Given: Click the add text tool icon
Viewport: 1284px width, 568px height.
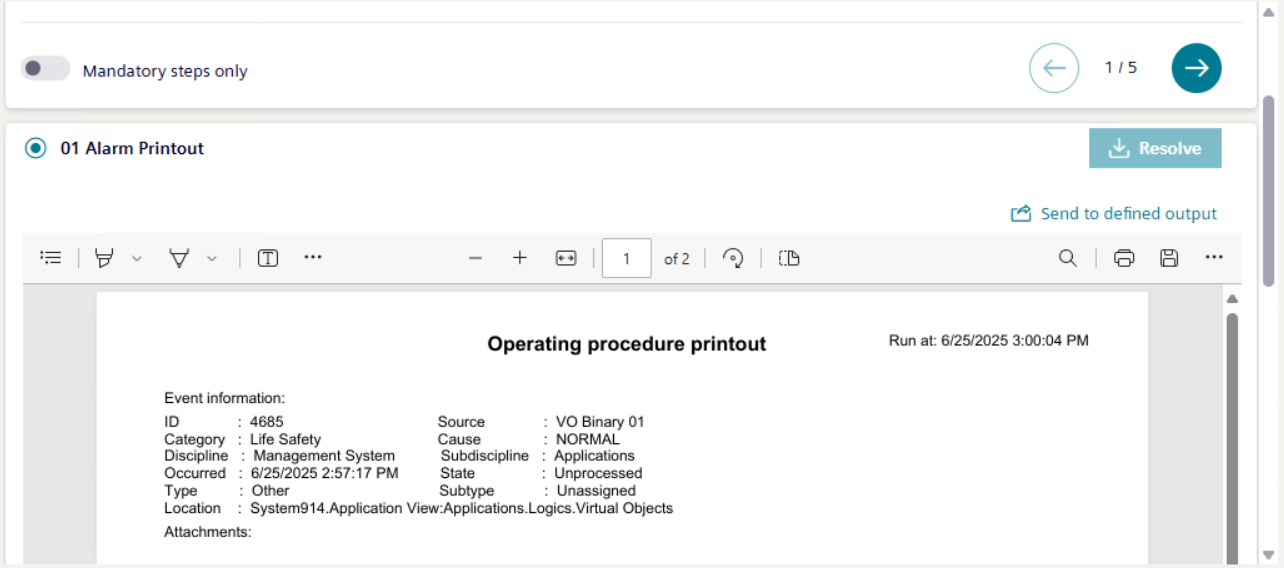Looking at the screenshot, I should [268, 258].
